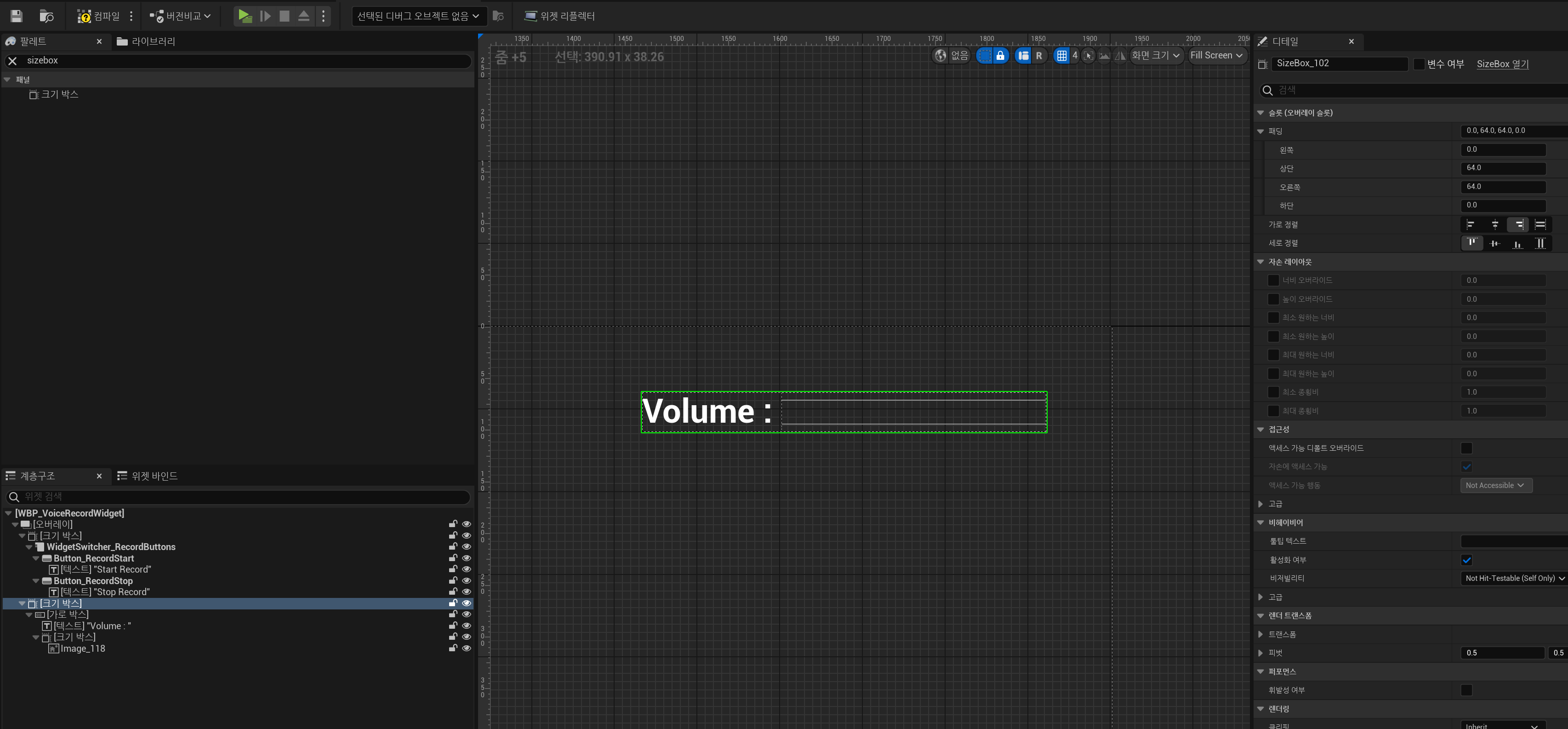Click the localization globe icon
The image size is (1568, 729).
pos(941,55)
